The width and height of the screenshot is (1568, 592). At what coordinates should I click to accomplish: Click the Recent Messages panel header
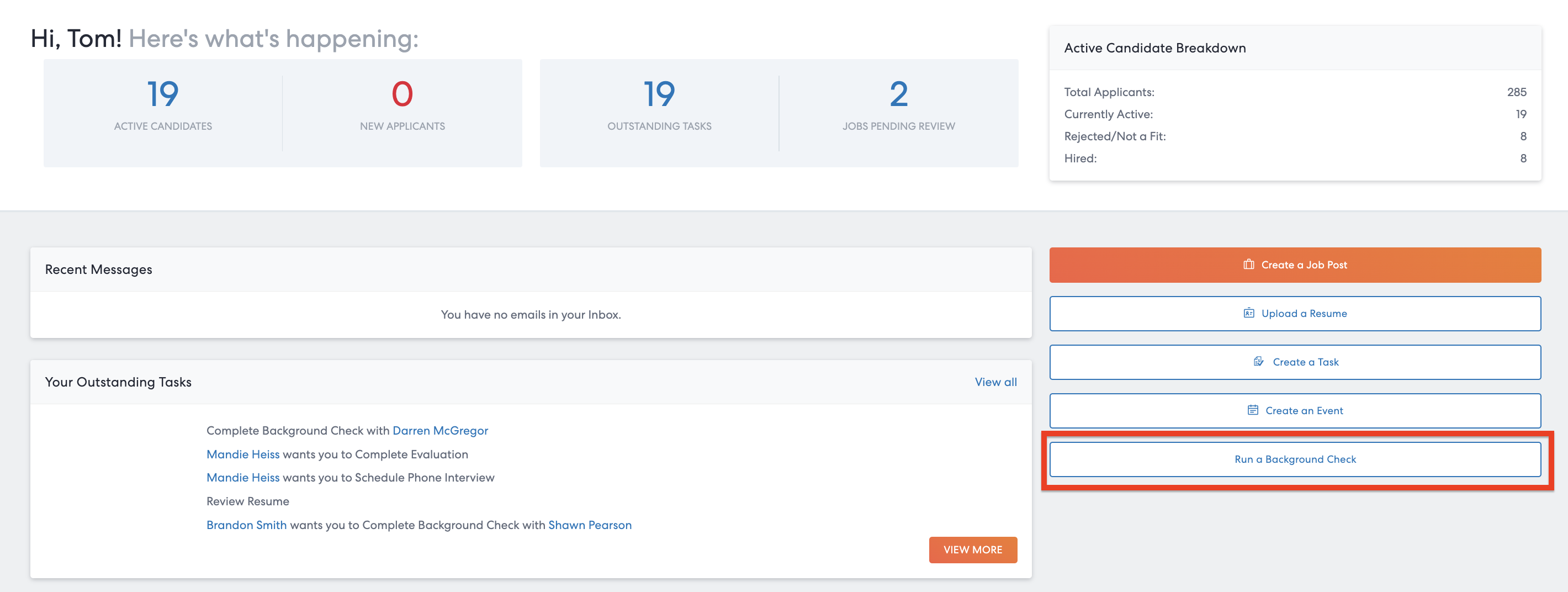99,269
